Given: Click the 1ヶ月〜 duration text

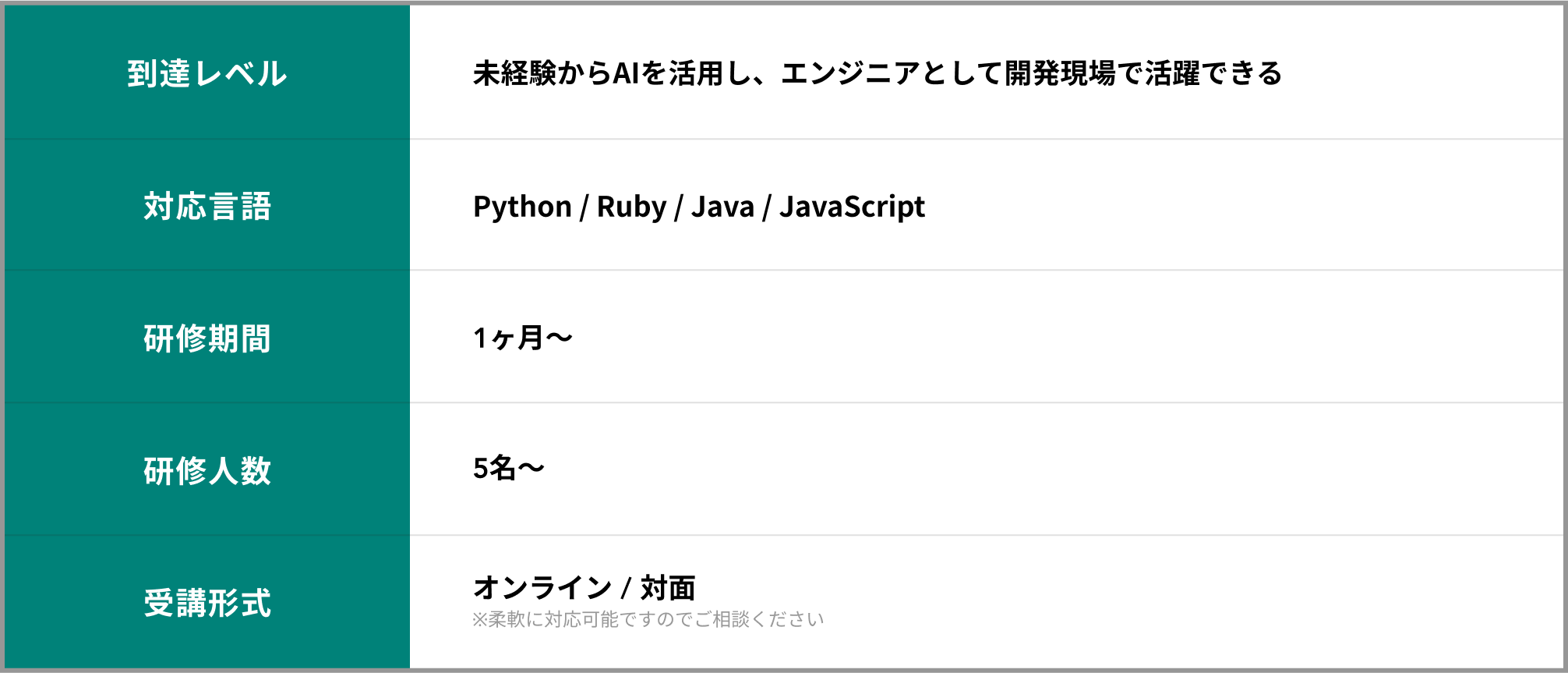Looking at the screenshot, I should (522, 338).
